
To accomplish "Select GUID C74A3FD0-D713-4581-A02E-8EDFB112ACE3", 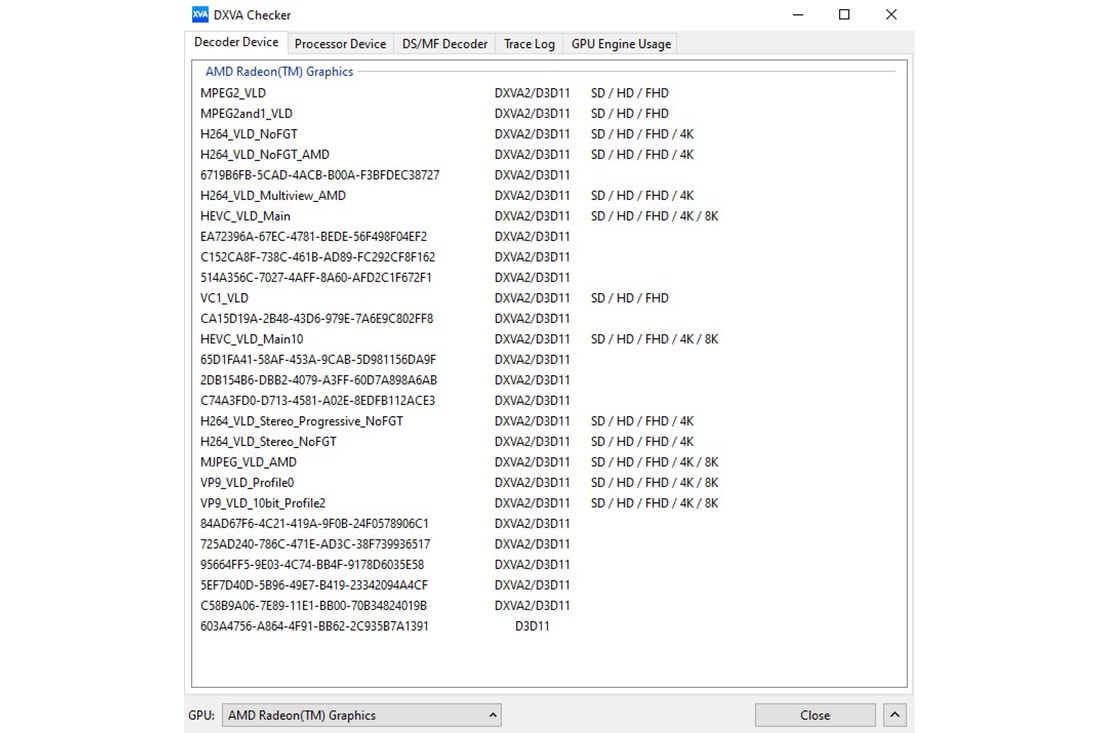I will click(x=318, y=401).
